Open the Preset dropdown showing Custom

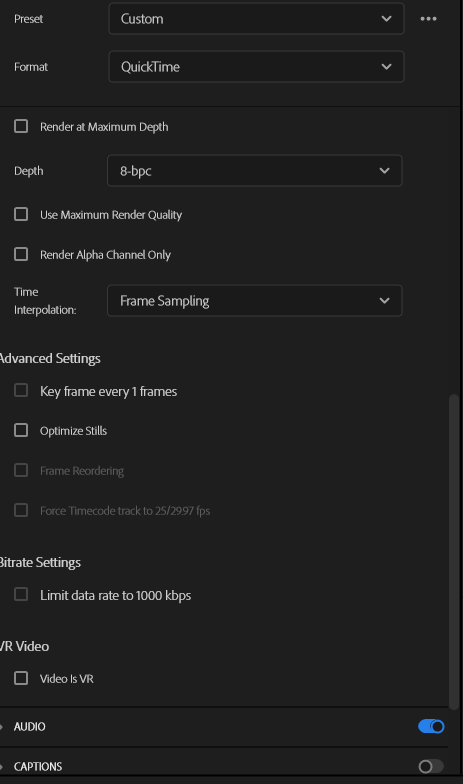(256, 19)
